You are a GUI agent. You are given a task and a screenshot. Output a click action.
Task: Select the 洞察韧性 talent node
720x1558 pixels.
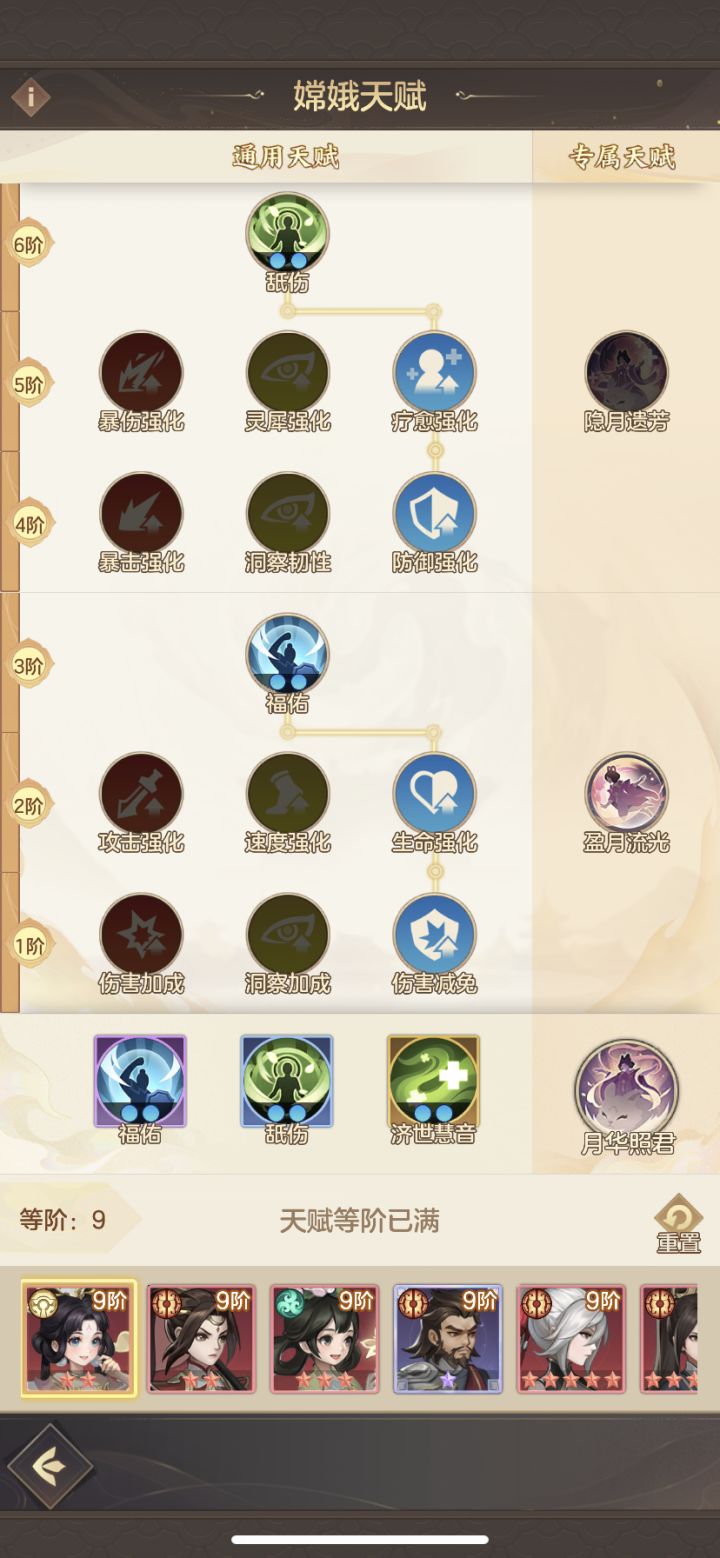click(x=288, y=514)
